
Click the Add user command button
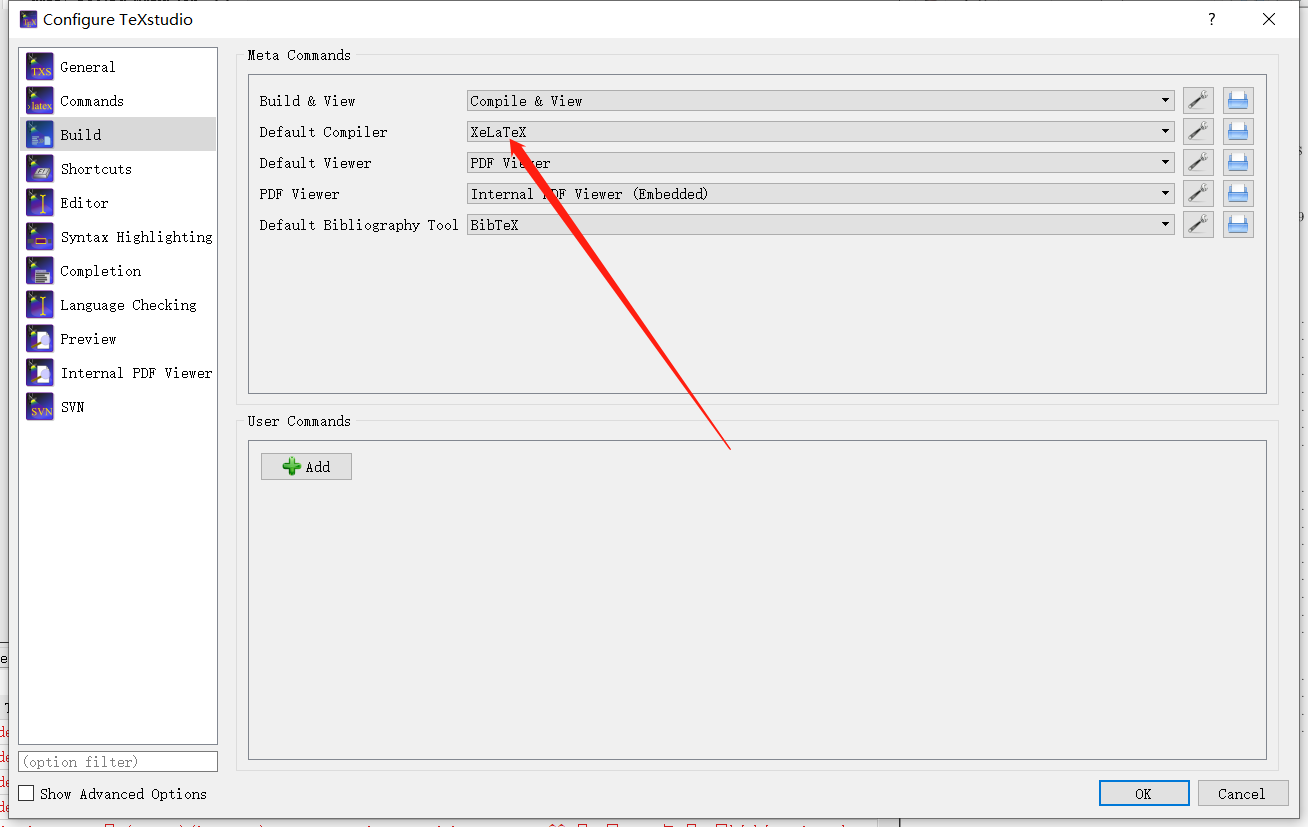click(x=306, y=466)
